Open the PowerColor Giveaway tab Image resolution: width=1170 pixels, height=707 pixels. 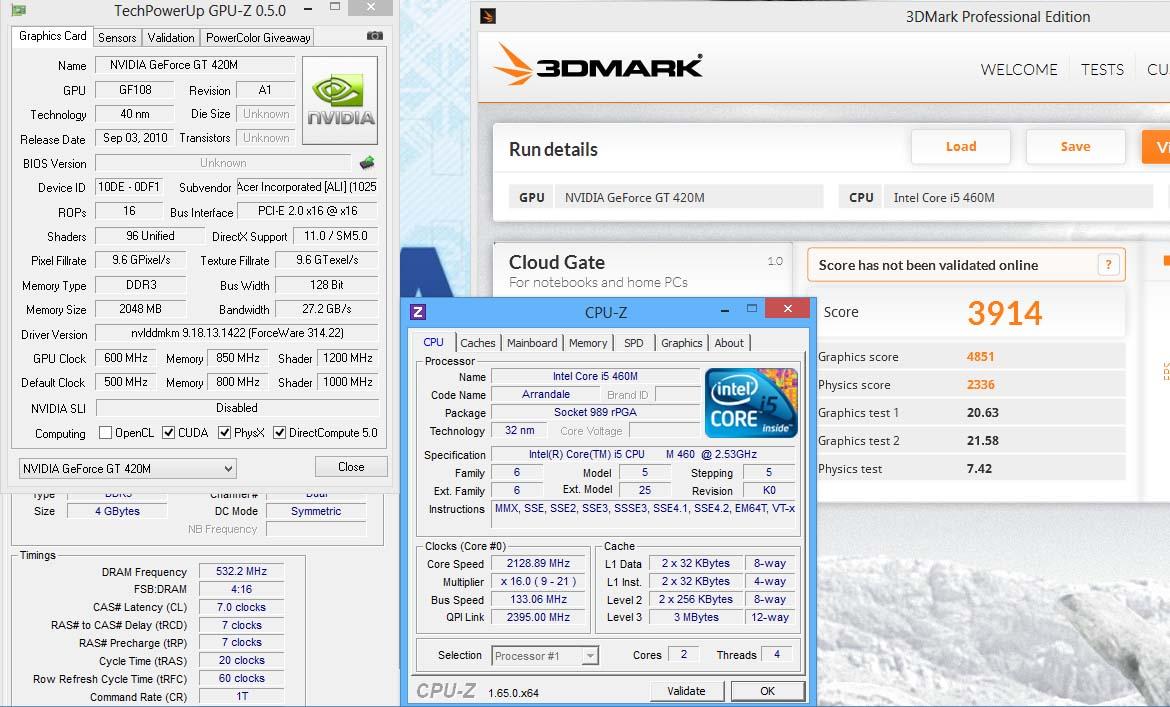258,37
